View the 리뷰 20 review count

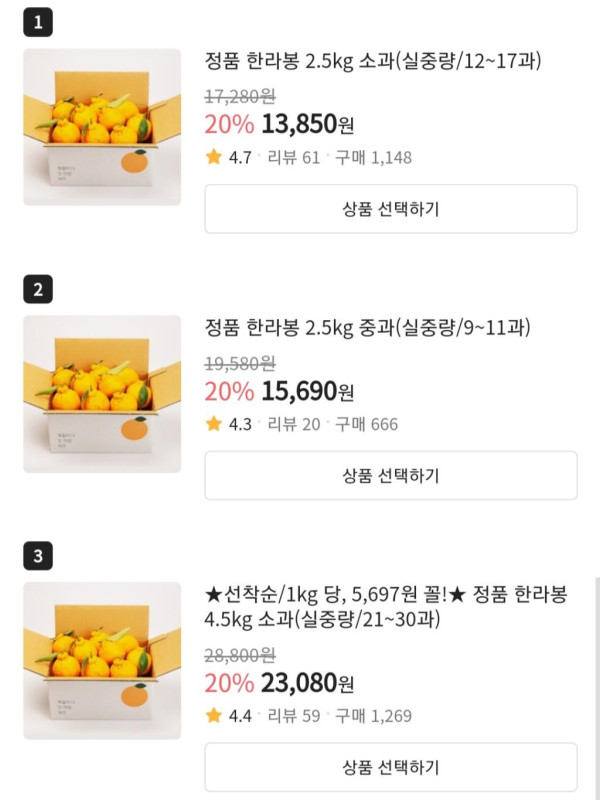point(293,424)
